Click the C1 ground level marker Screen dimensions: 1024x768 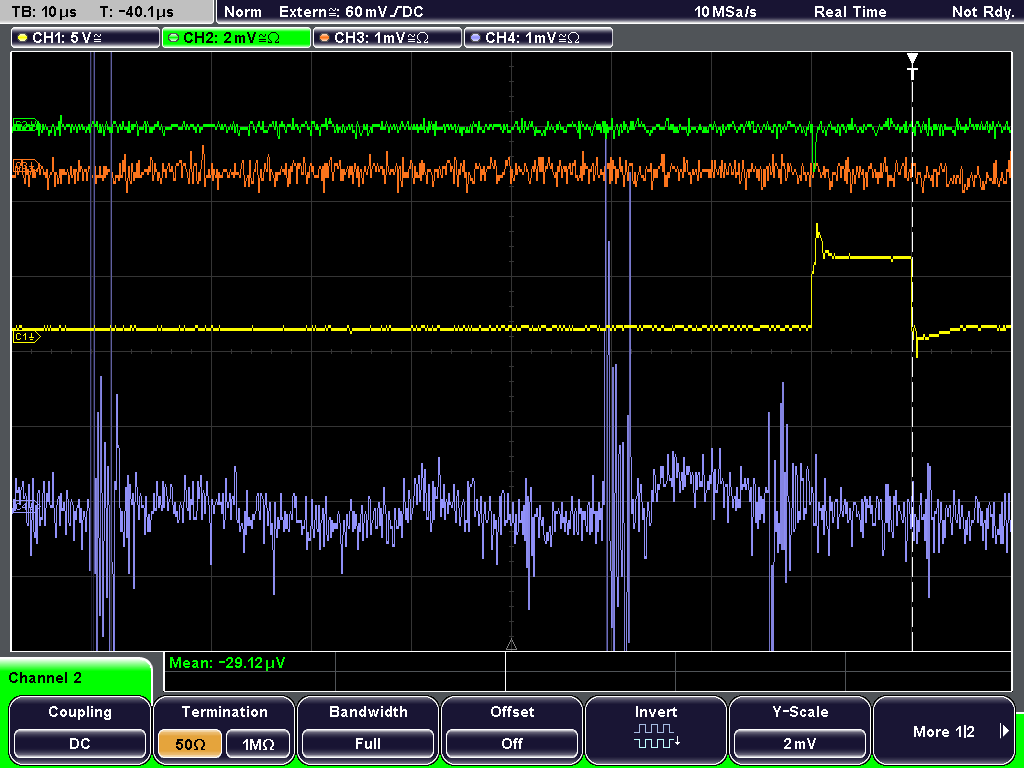click(27, 337)
